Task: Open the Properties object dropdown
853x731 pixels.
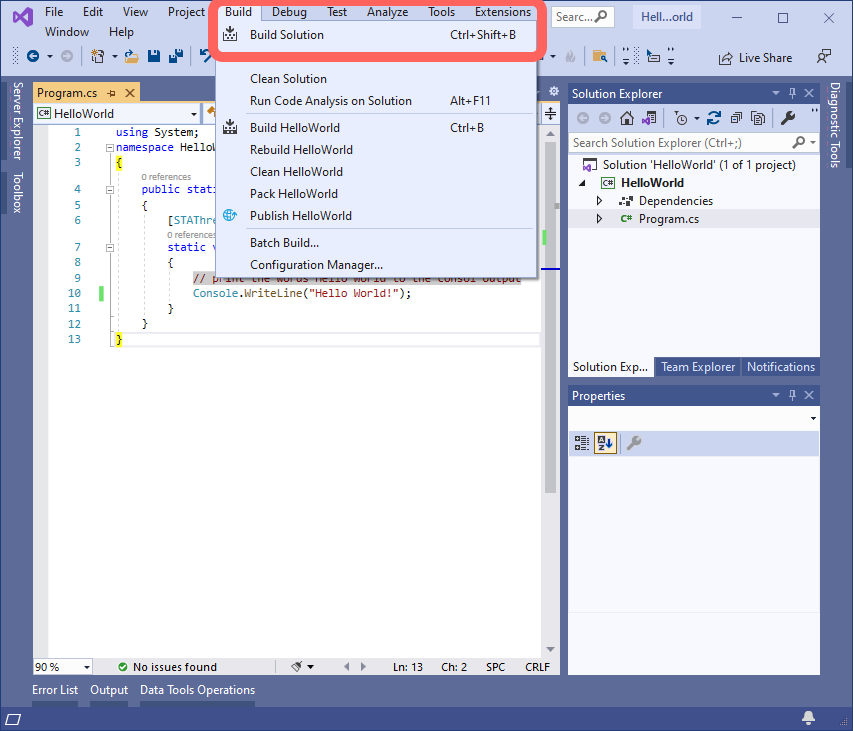Action: tap(813, 418)
